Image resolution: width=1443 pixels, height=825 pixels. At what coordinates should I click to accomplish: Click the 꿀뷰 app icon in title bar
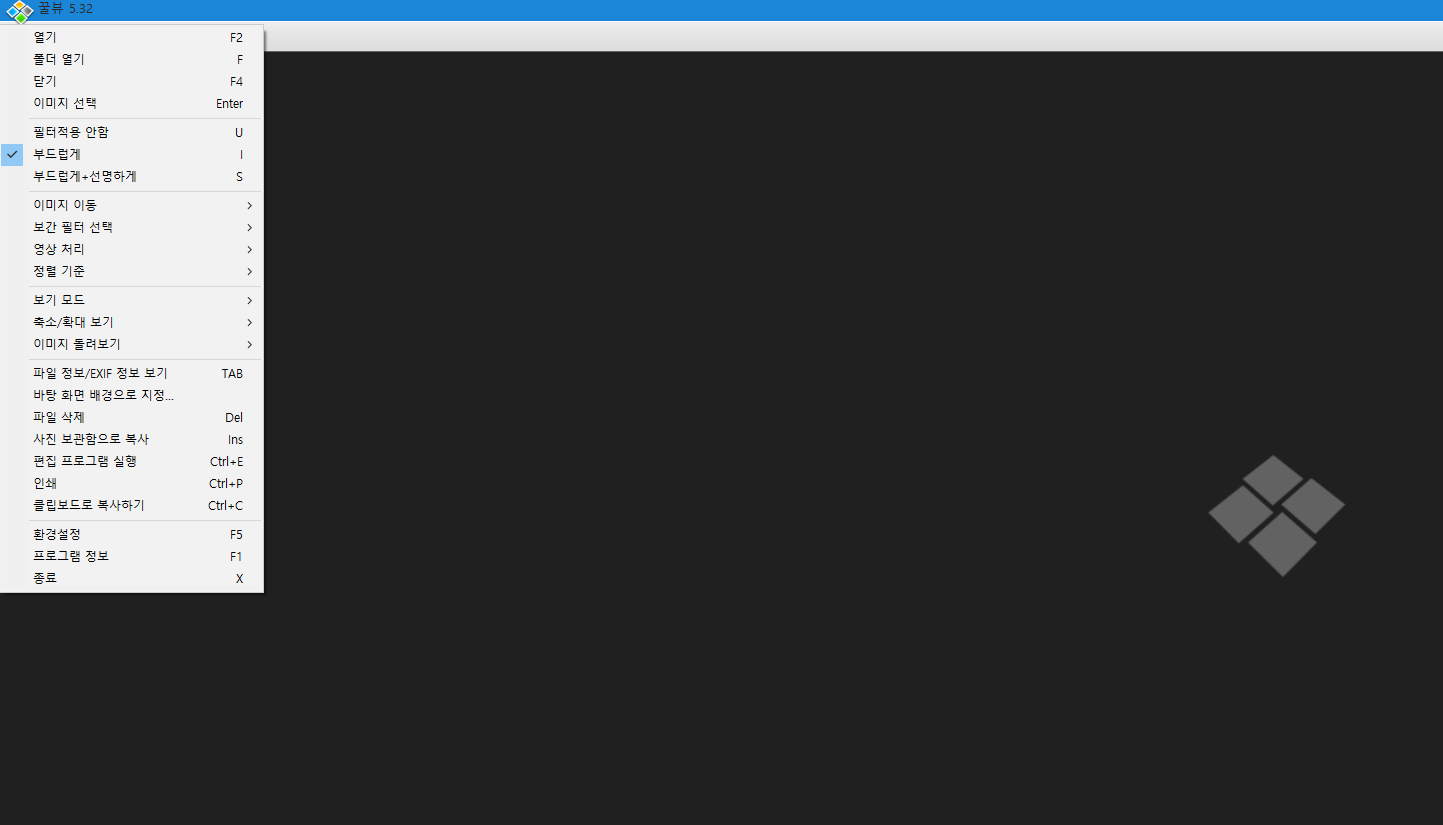point(19,10)
